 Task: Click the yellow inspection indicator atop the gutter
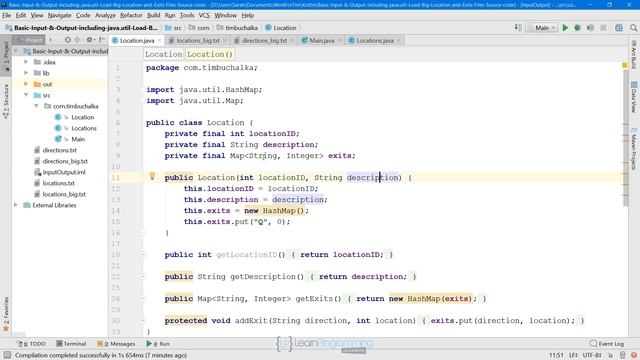point(624,65)
